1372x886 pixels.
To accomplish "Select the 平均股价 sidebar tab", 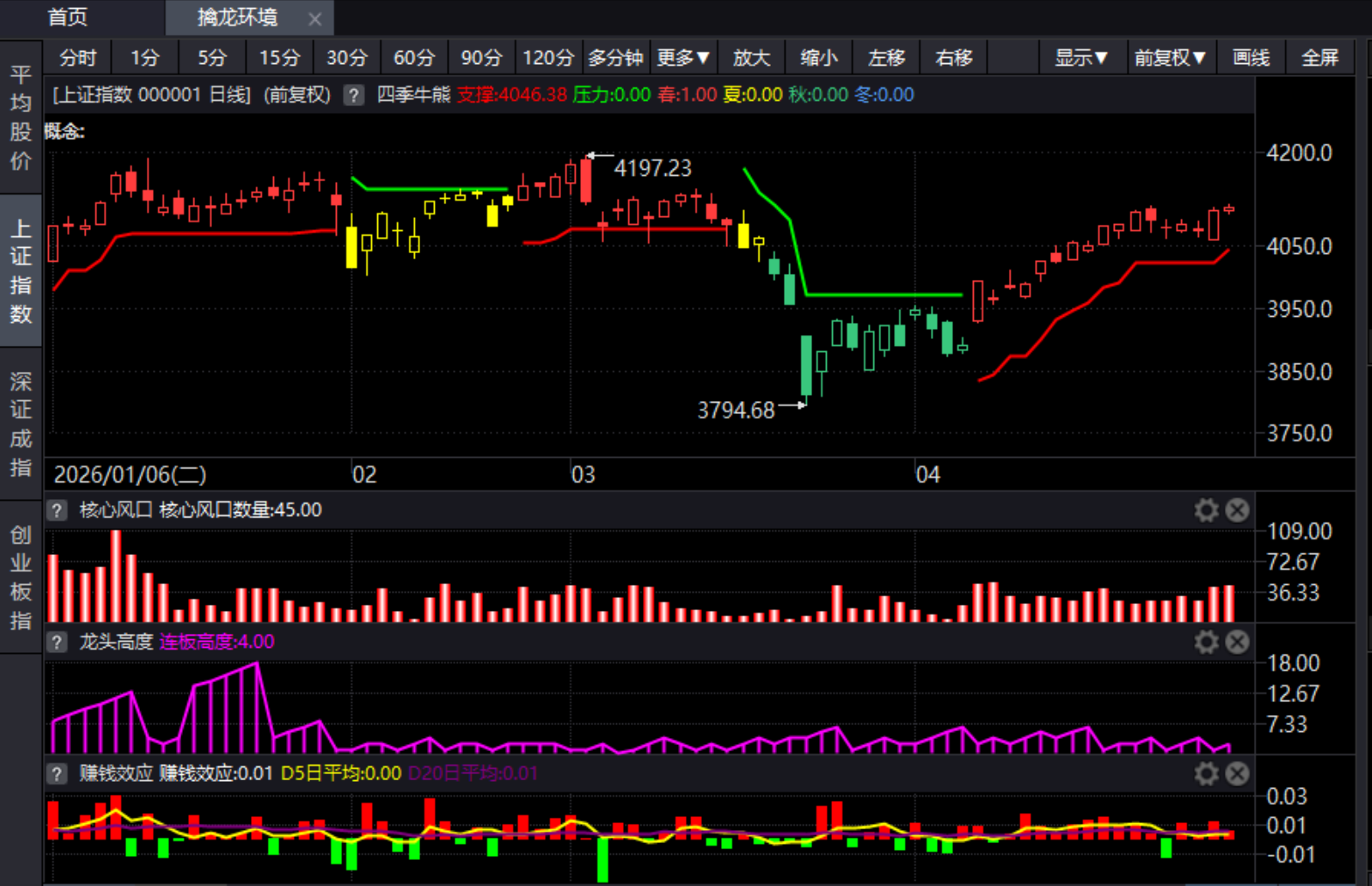I will [x=21, y=117].
